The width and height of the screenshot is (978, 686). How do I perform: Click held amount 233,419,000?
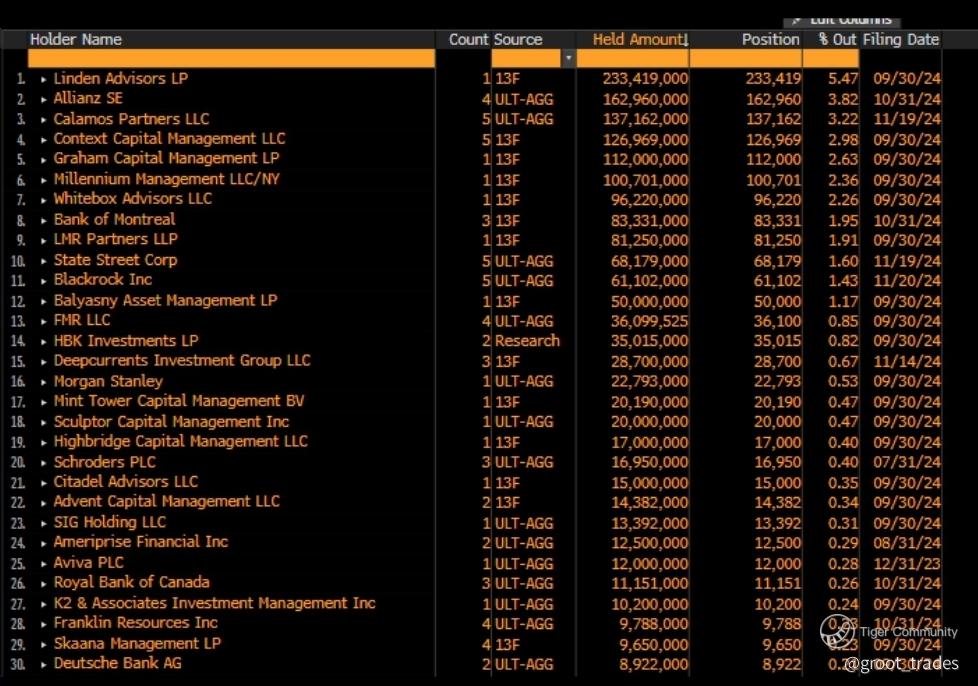(646, 79)
